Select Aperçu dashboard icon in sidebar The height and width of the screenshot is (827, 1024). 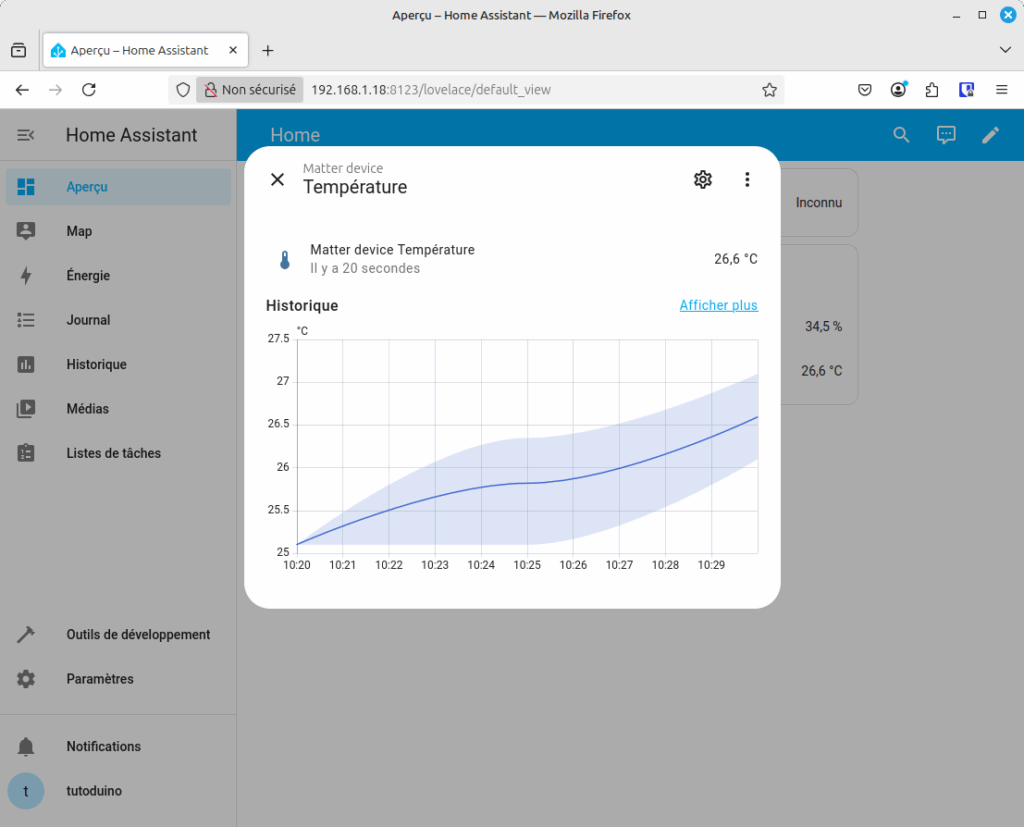(x=25, y=187)
